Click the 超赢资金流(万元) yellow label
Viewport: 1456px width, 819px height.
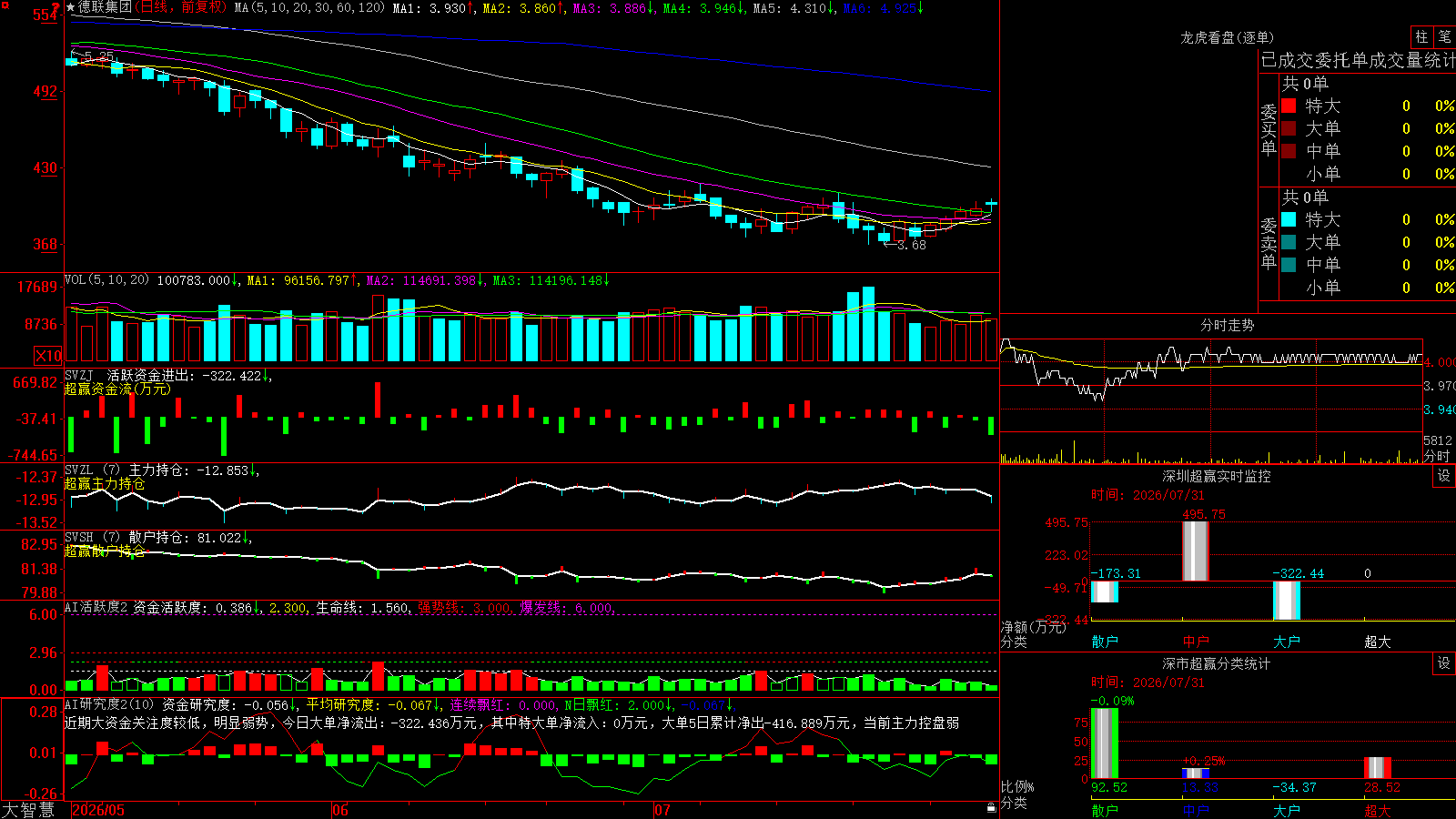click(117, 389)
